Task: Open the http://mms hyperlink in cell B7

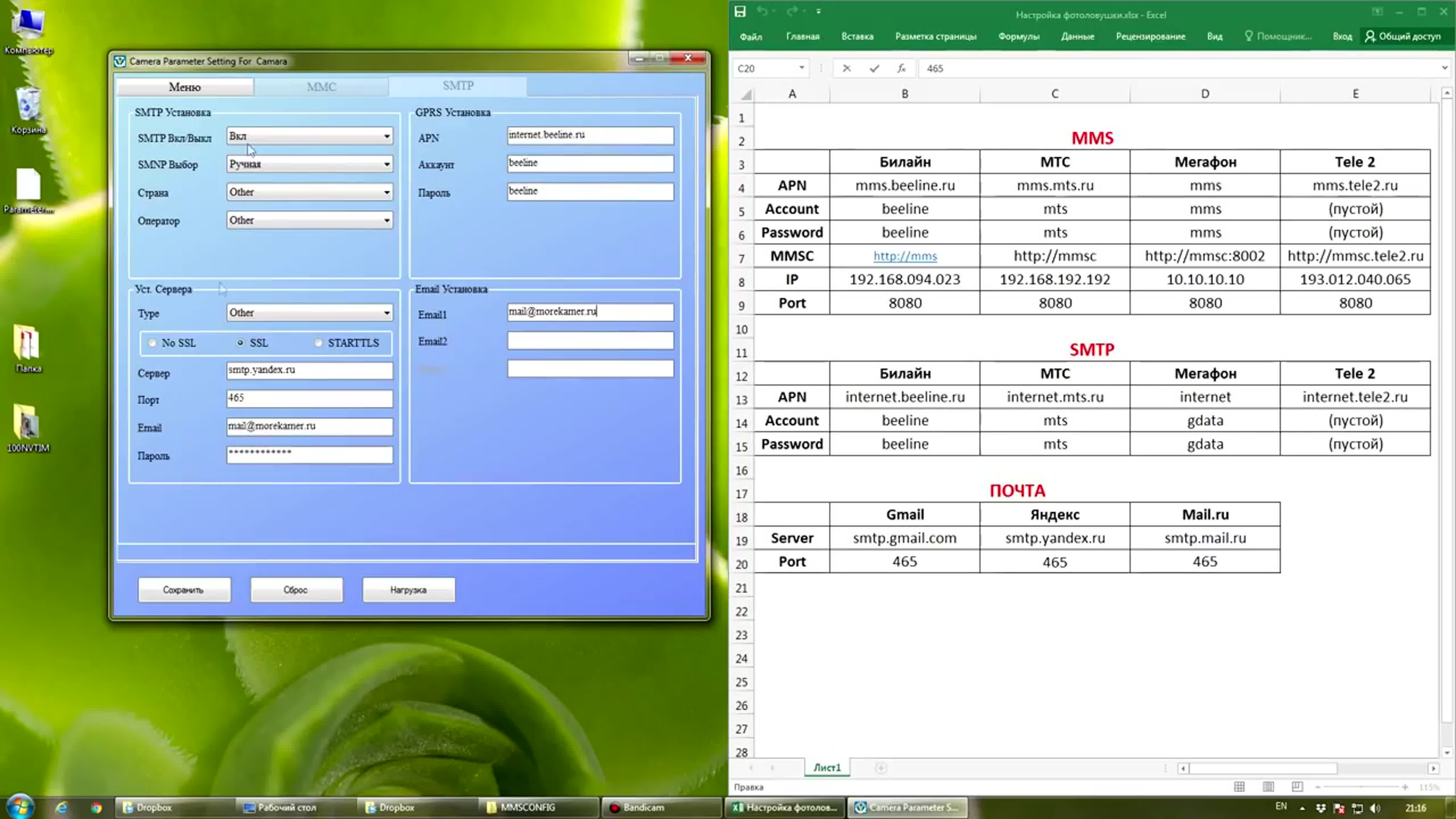Action: (x=905, y=256)
